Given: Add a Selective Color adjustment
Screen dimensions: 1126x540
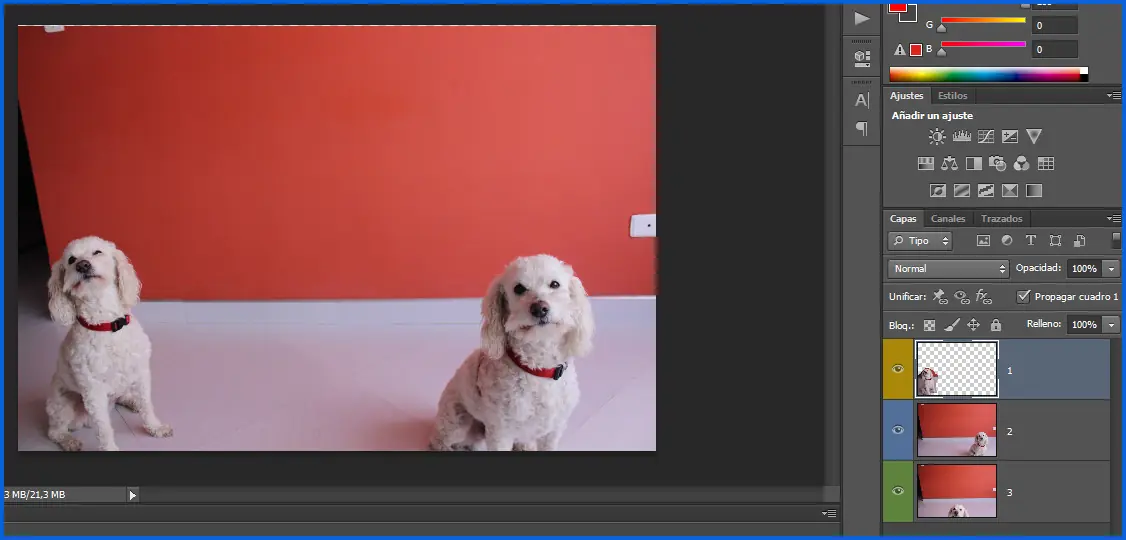Looking at the screenshot, I should (1010, 191).
